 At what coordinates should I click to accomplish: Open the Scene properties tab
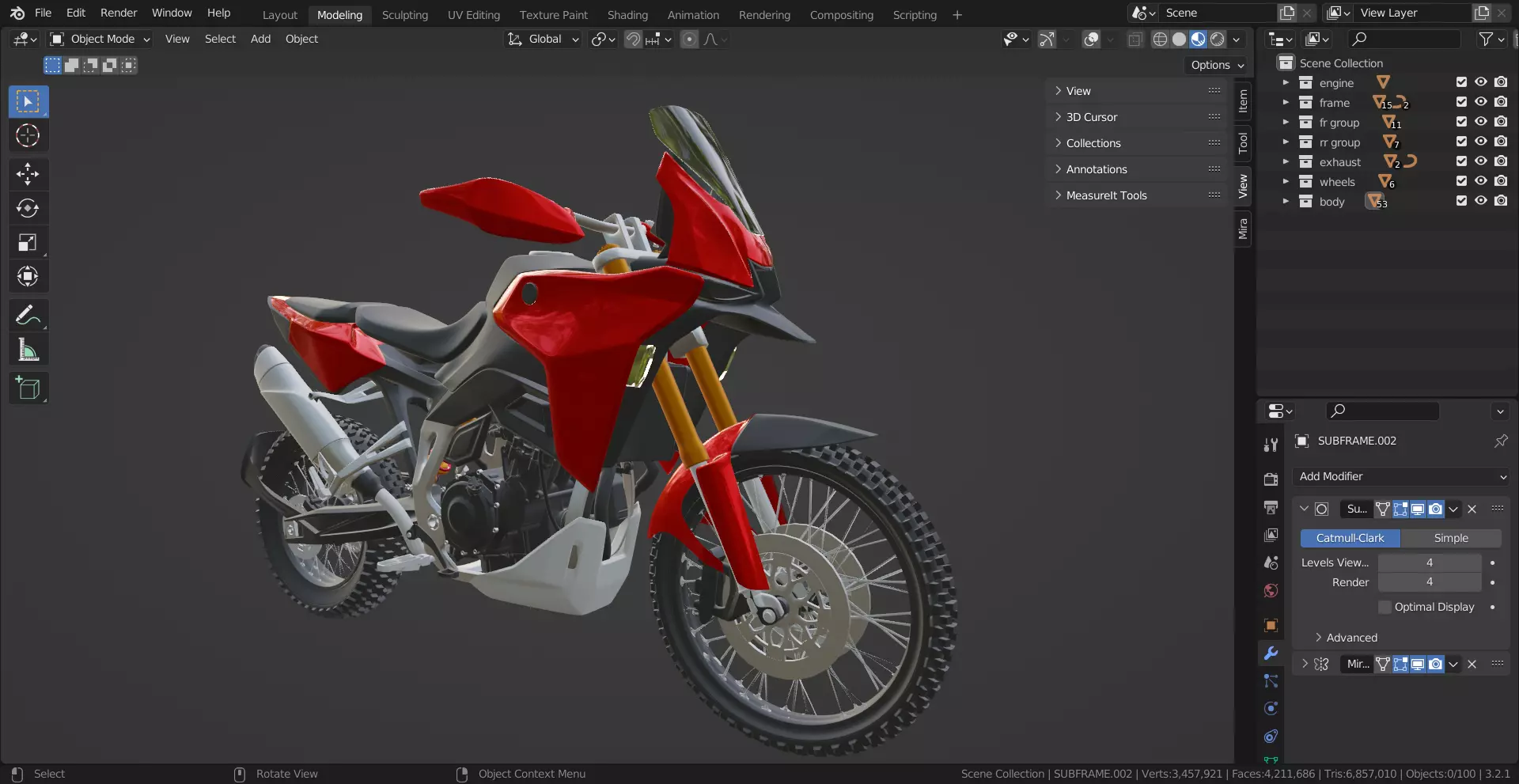(x=1271, y=562)
